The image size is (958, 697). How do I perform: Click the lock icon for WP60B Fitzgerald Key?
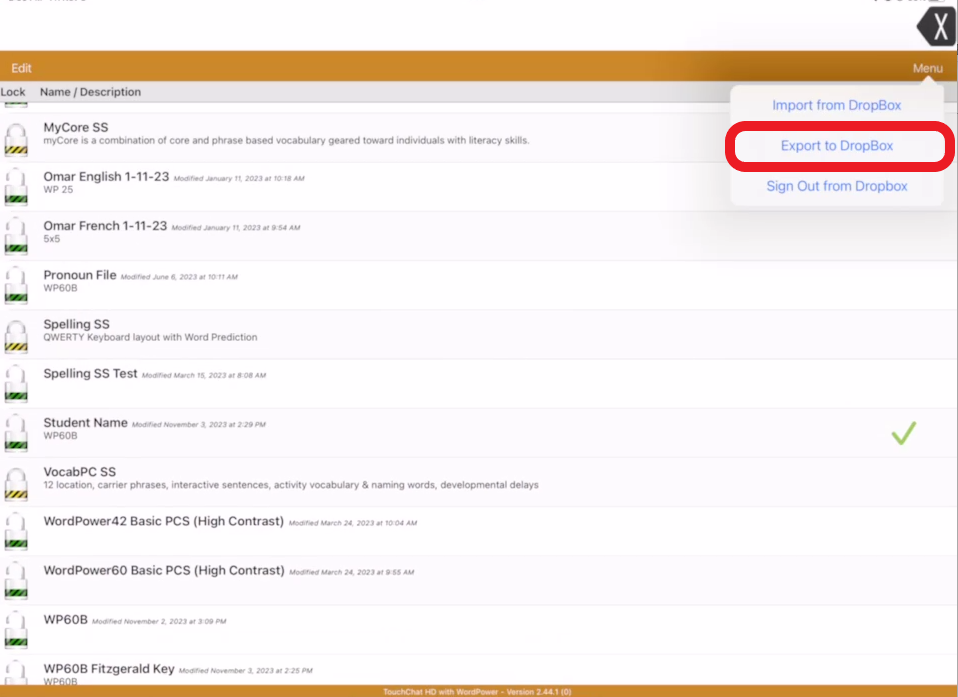pyautogui.click(x=16, y=673)
